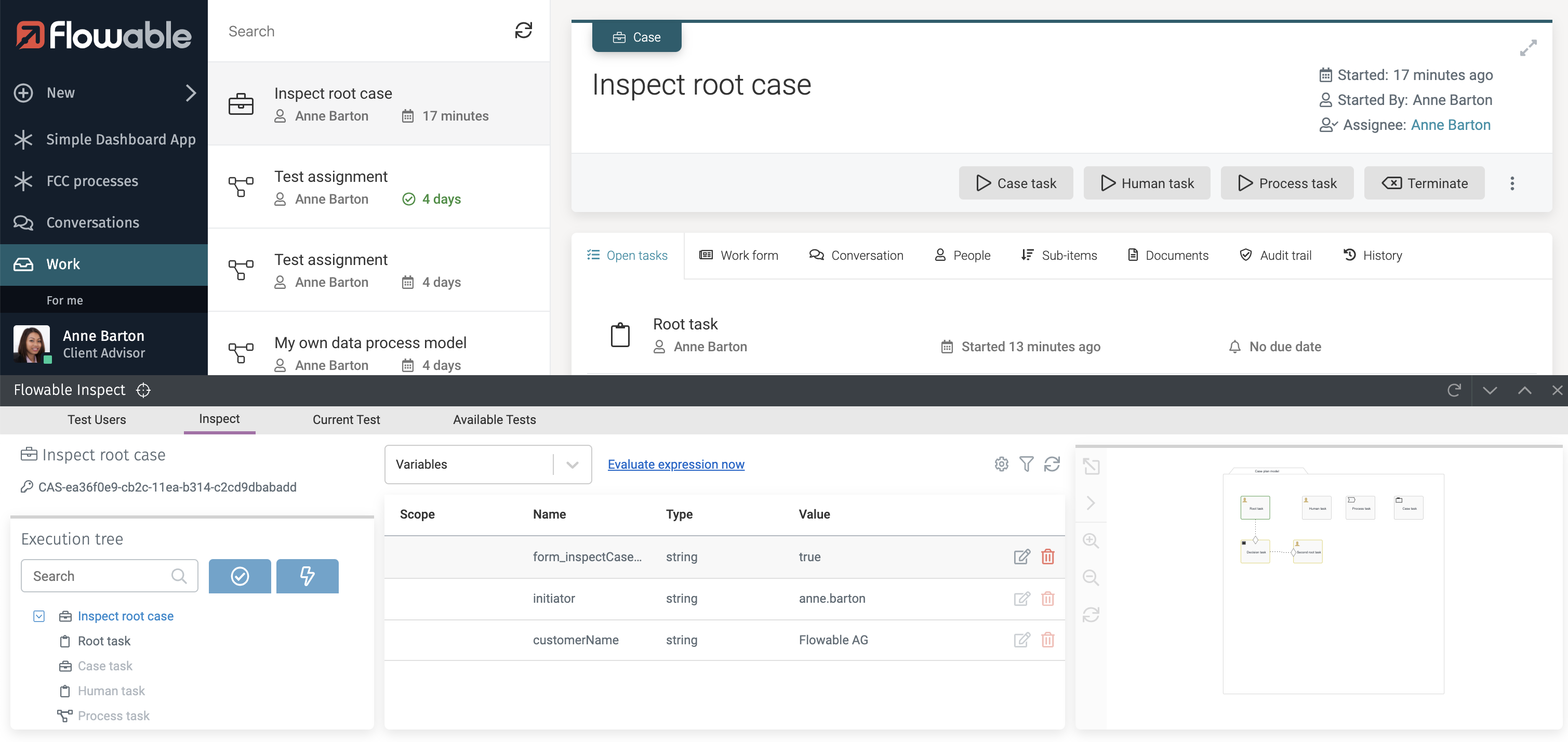The height and width of the screenshot is (742, 1568).
Task: Expand the New menu chevron in the sidebar
Action: coord(191,93)
